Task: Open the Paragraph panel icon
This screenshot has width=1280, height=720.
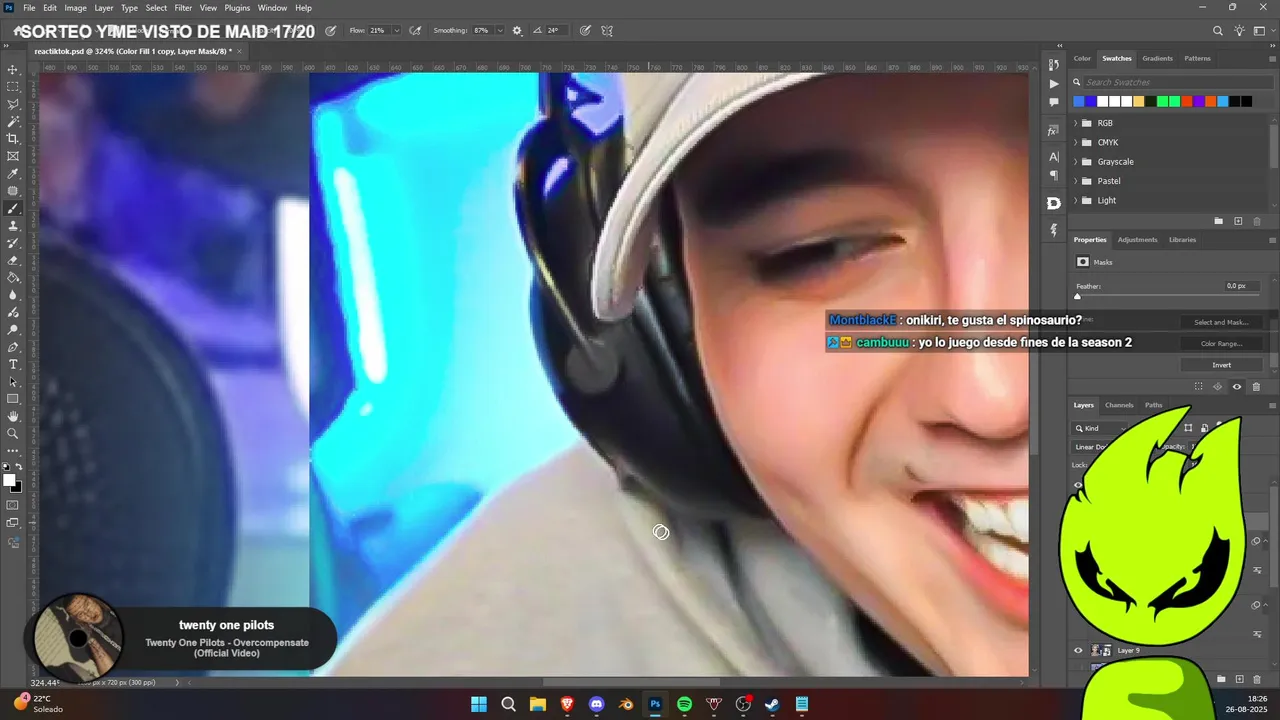Action: [1053, 175]
